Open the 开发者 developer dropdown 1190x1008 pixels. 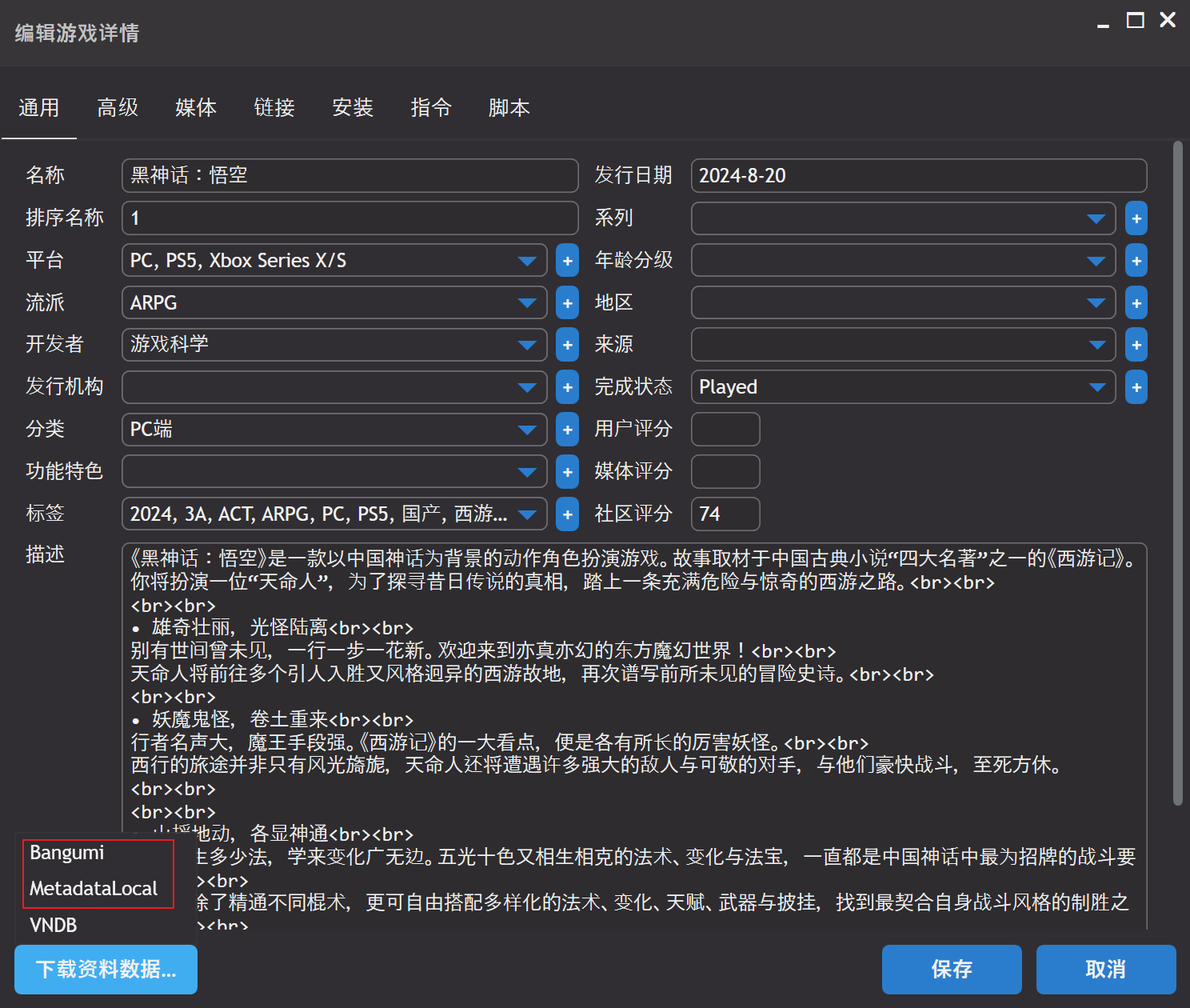pyautogui.click(x=527, y=345)
